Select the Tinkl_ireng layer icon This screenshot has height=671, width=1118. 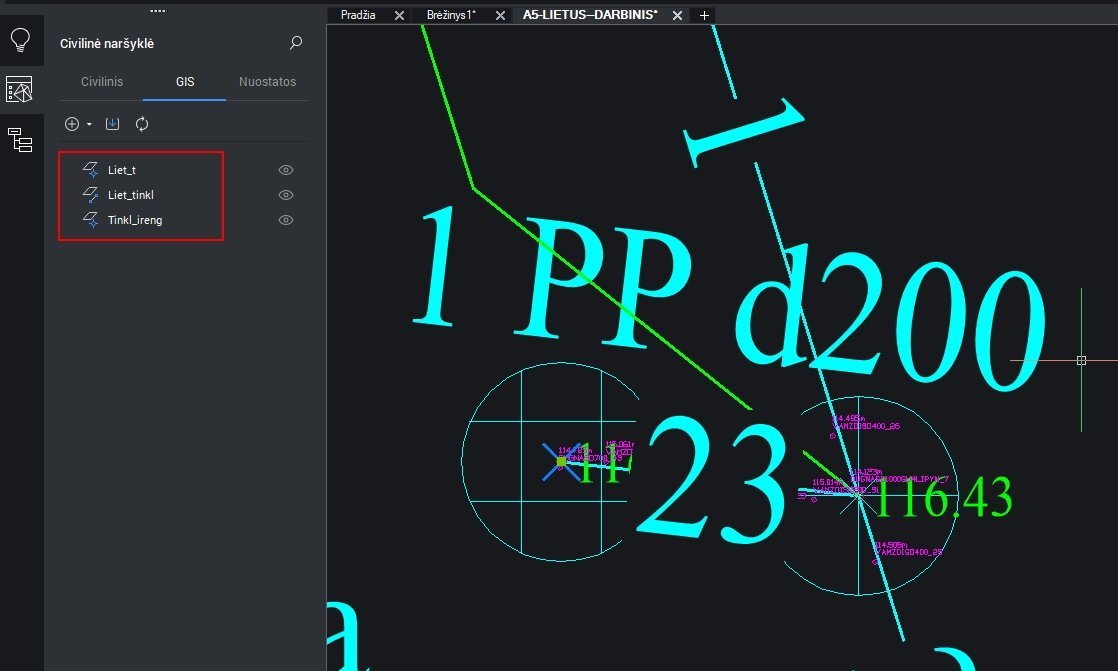pos(91,220)
